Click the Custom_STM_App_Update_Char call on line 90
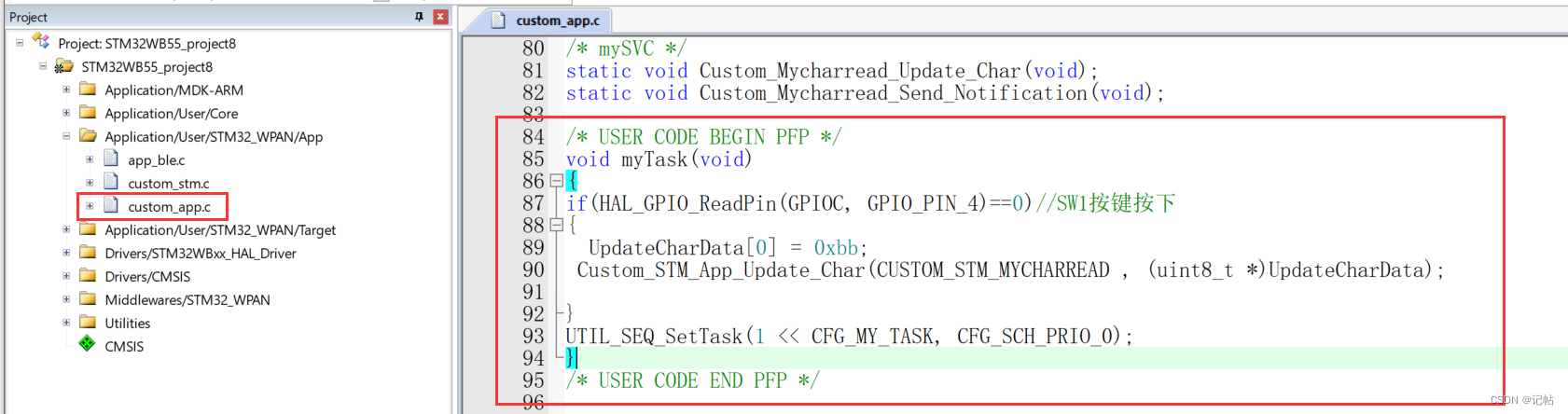 click(1010, 270)
